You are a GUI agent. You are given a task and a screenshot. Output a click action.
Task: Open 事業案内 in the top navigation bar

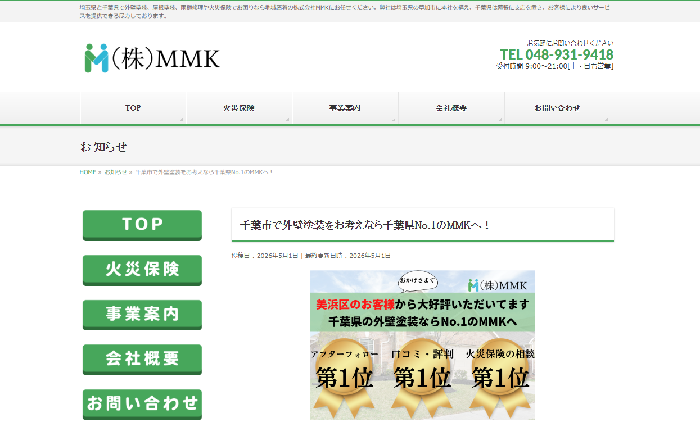345,108
